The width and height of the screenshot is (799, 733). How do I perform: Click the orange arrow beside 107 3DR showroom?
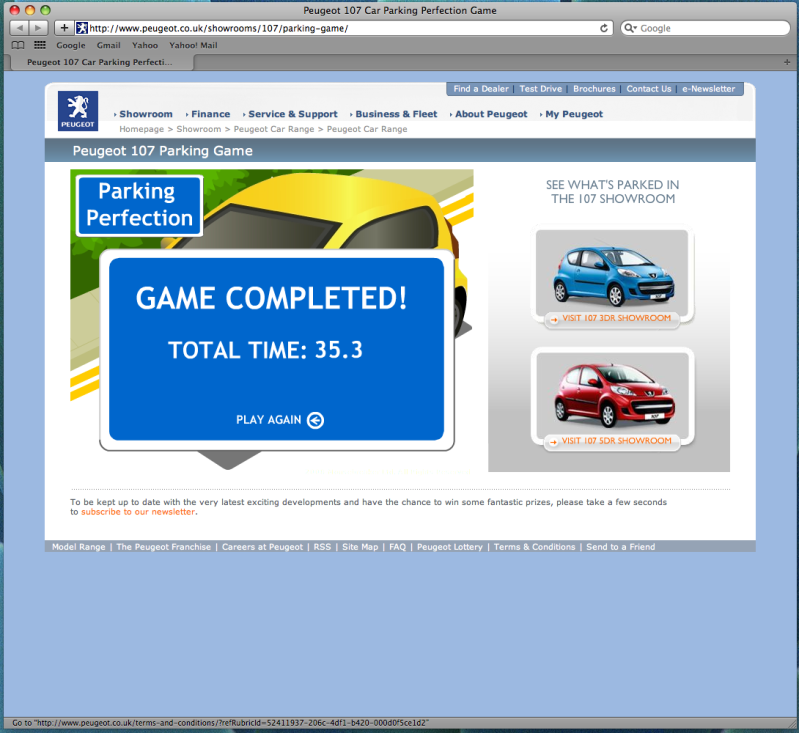click(x=553, y=320)
